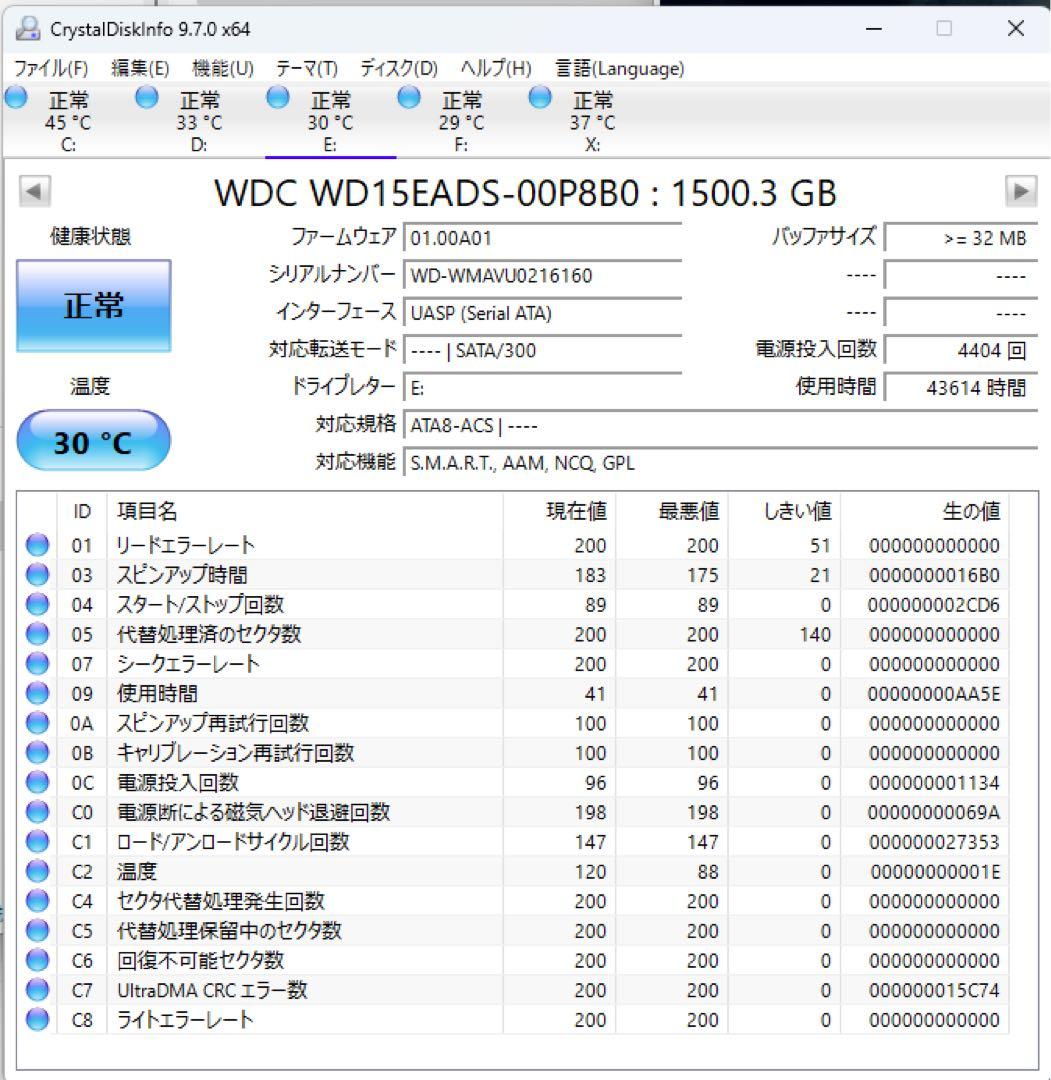The image size is (1051, 1080).
Task: Open the ヘルプ(H) menu
Action: click(495, 69)
